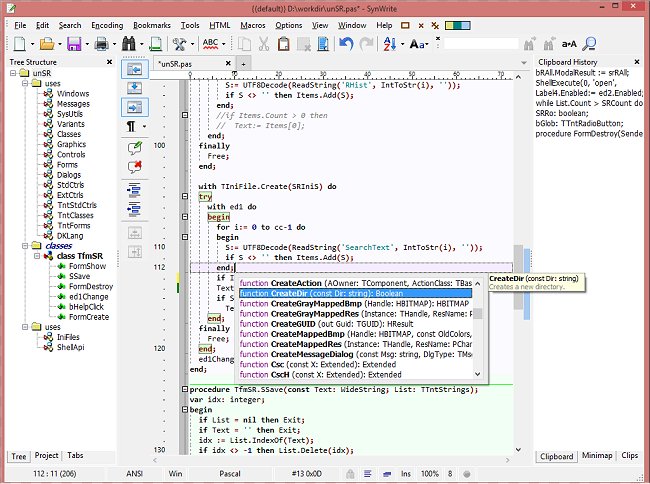Collapse the 'class TfmSR' tree node
This screenshot has height=484, width=650.
[35, 256]
